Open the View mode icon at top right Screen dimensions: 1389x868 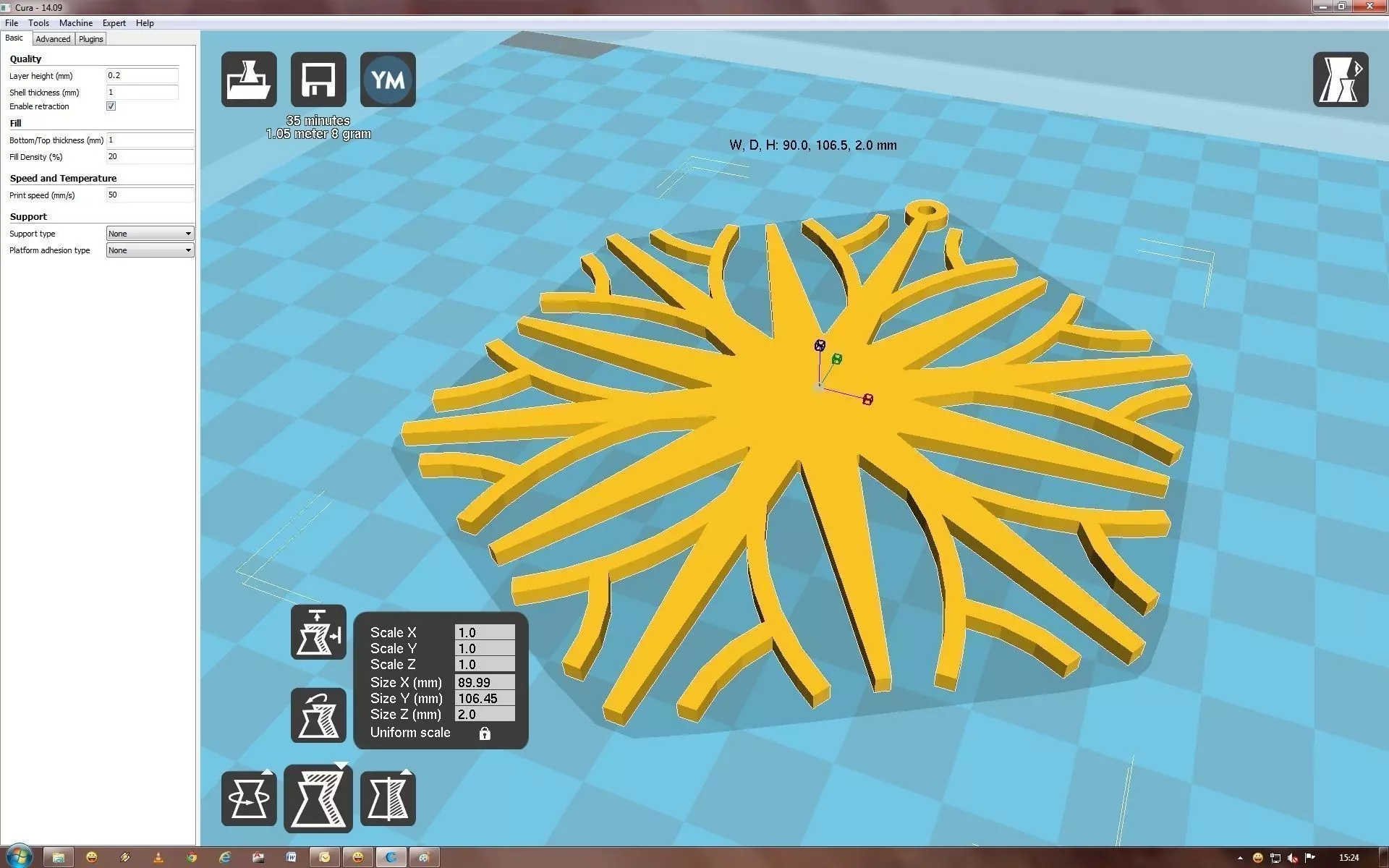[x=1341, y=80]
